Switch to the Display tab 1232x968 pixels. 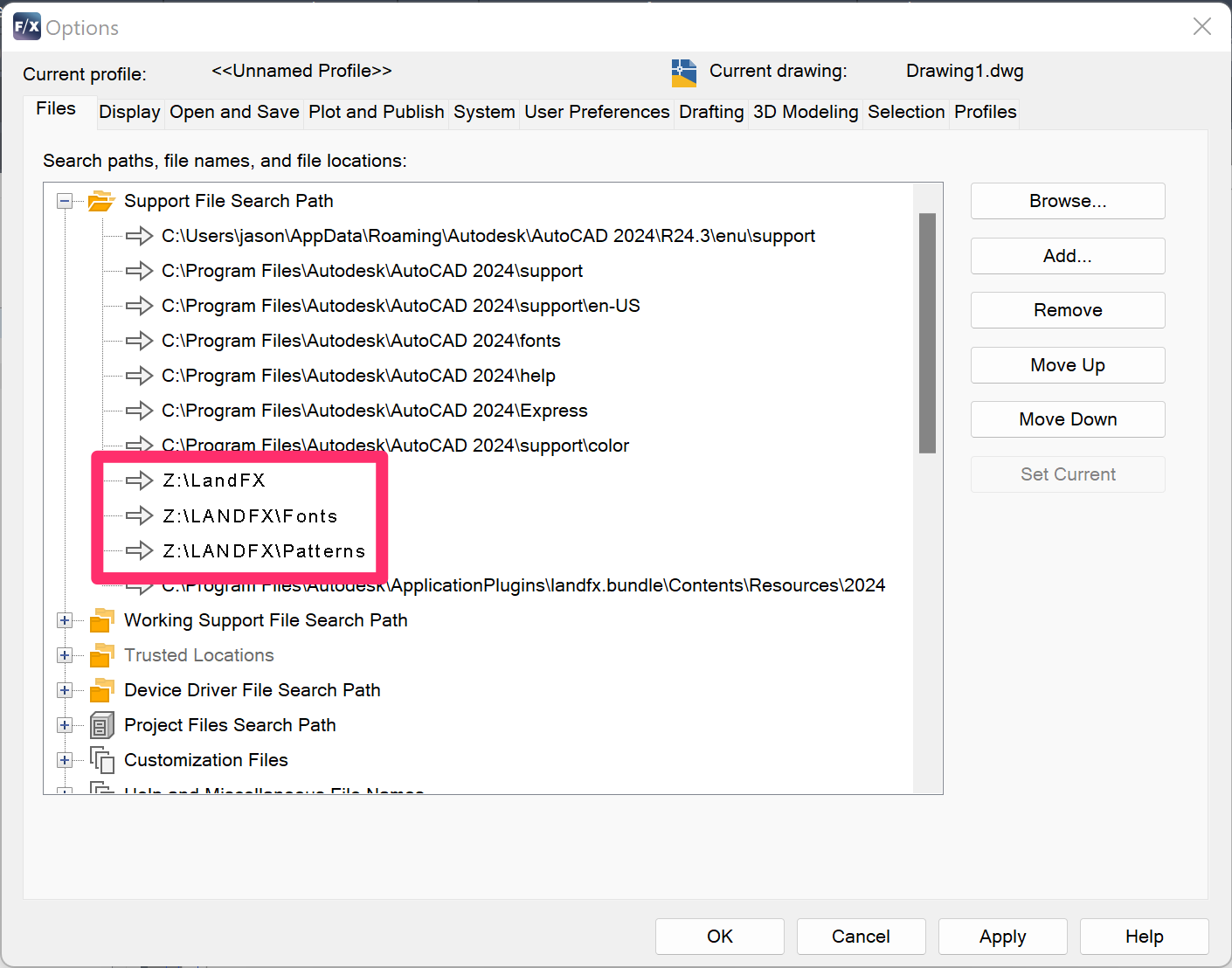[129, 113]
